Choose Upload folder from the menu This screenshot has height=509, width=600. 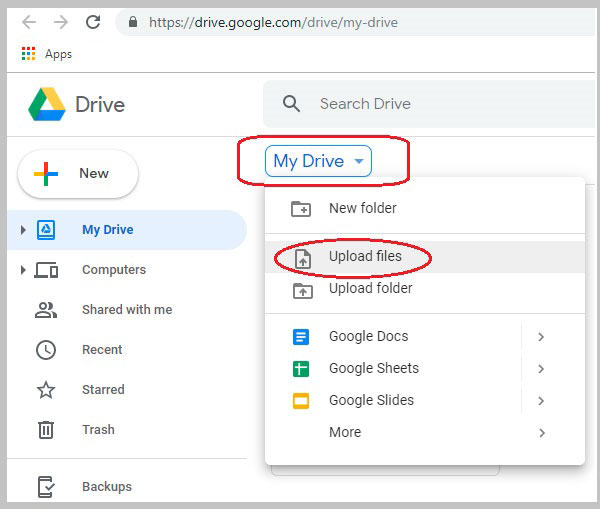[x=425, y=289]
